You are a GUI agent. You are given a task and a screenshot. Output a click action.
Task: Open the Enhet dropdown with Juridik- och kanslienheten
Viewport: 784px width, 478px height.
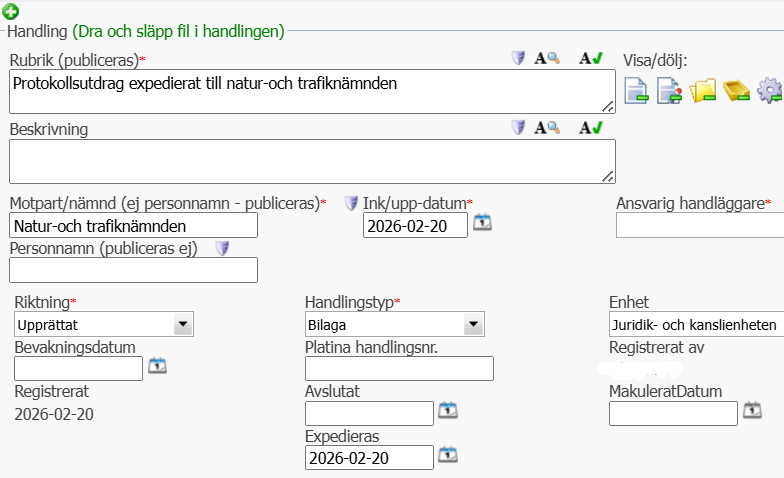coord(696,324)
